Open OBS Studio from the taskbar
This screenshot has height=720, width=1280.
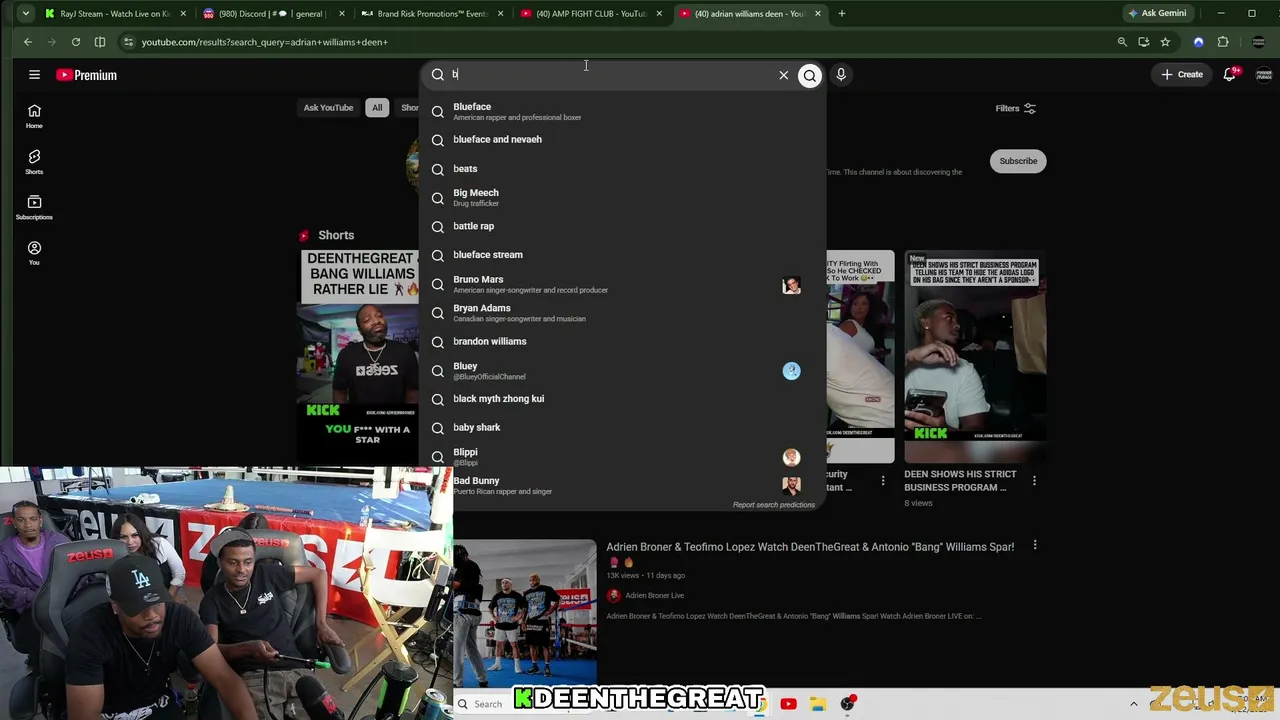848,704
